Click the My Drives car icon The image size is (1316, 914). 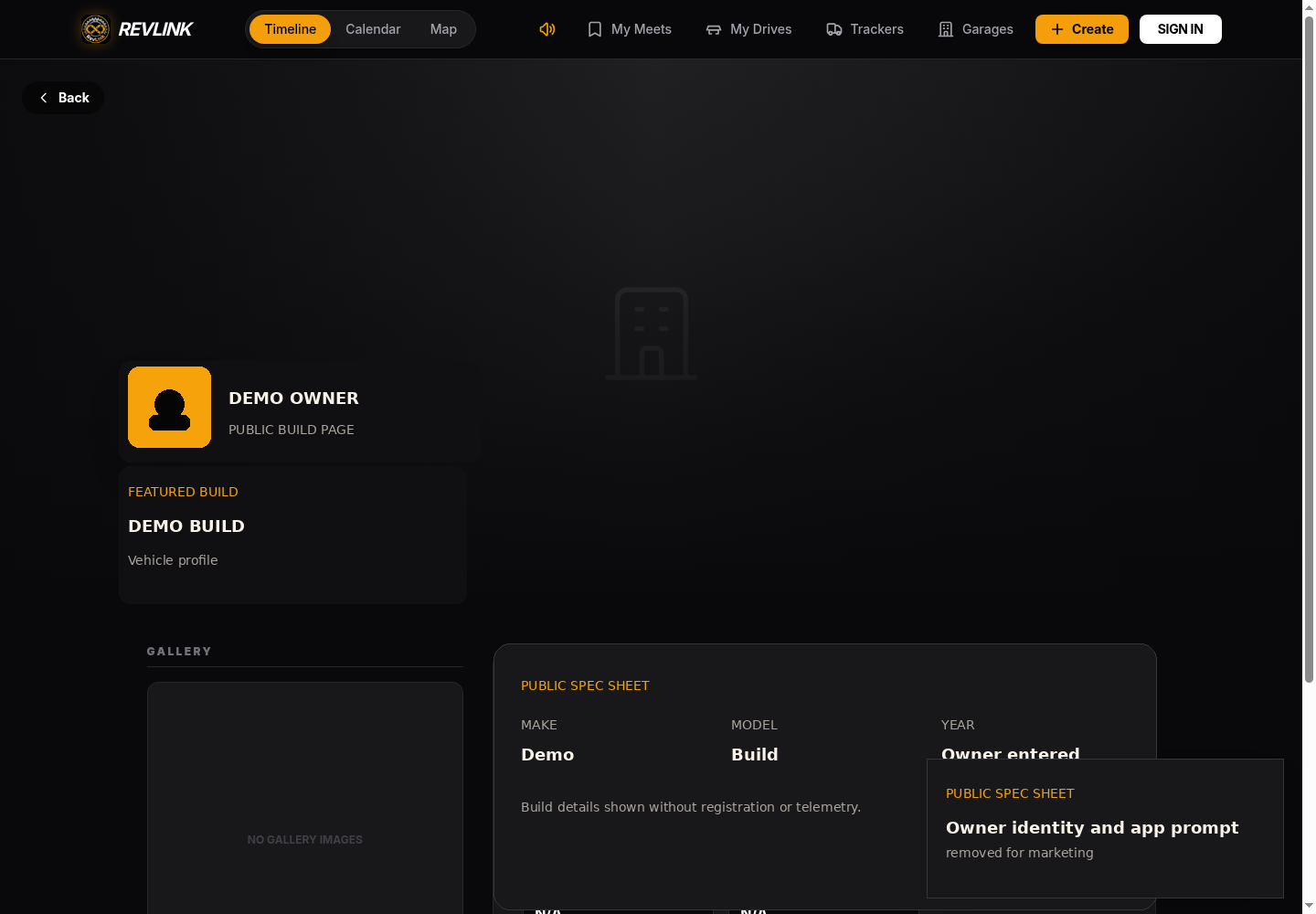(714, 29)
